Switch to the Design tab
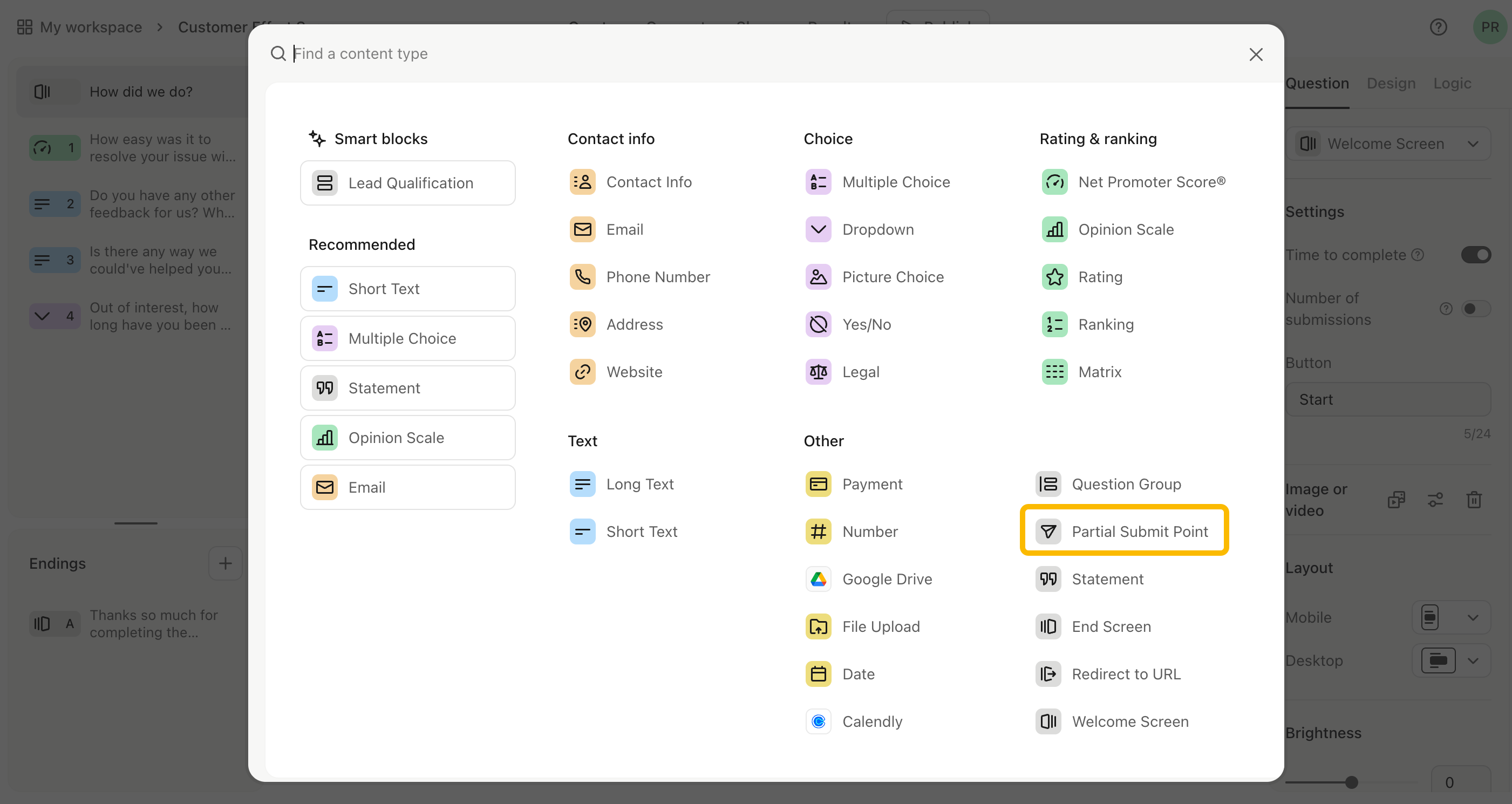The image size is (1512, 804). (1391, 83)
